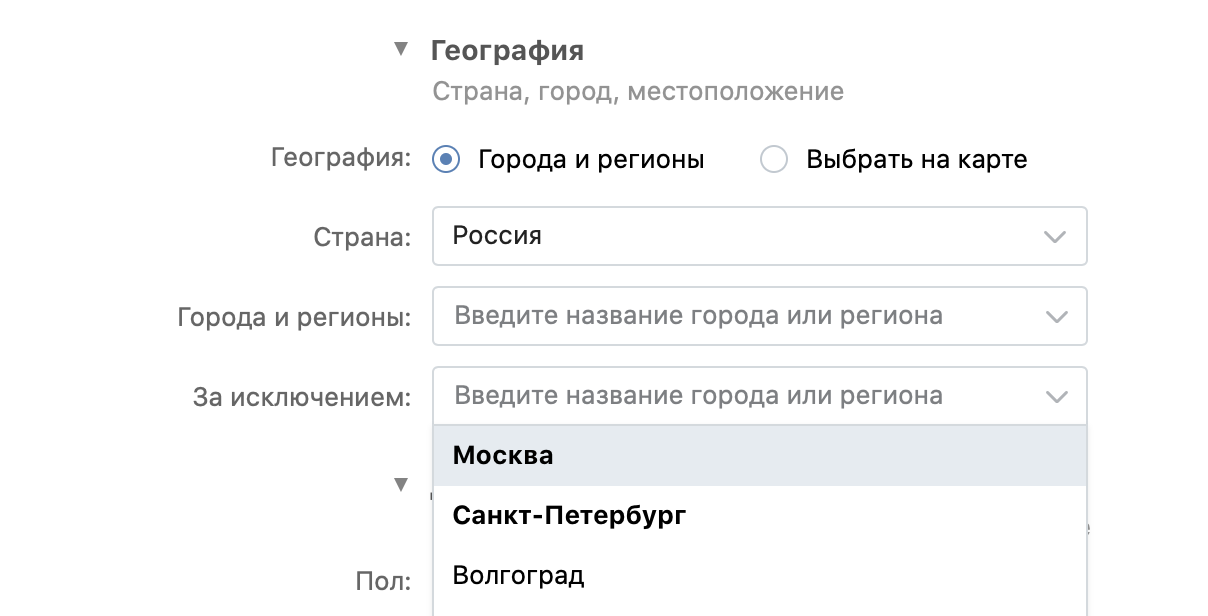Select the Выбрать на карте radio option
The width and height of the screenshot is (1208, 616).
click(x=774, y=159)
